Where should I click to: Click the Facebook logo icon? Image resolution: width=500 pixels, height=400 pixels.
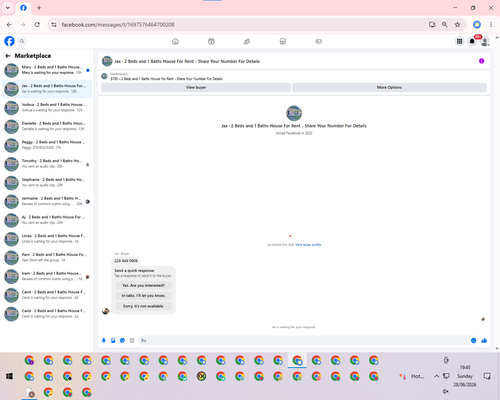(9, 41)
